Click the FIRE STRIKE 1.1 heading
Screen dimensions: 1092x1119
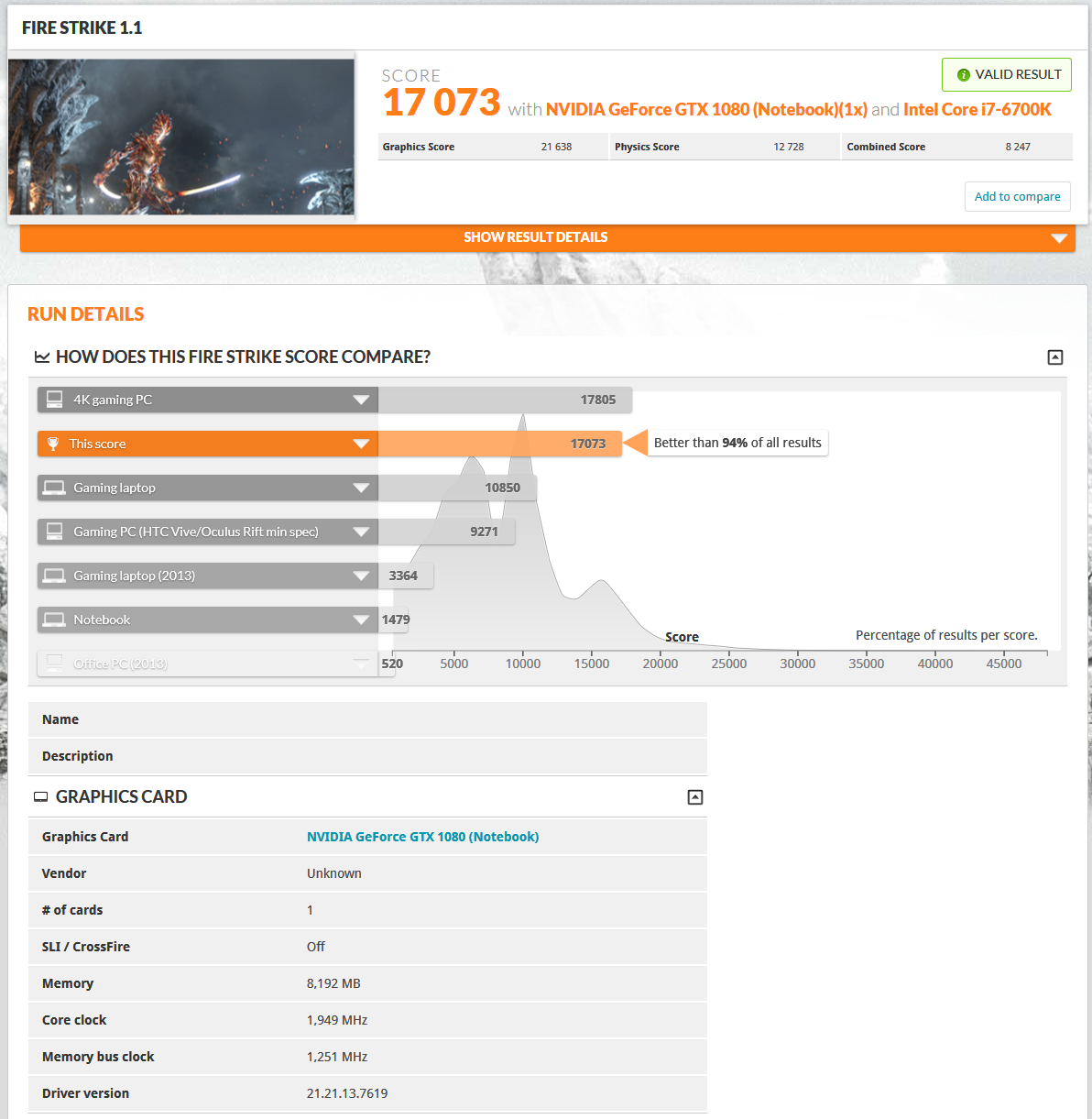click(x=82, y=27)
